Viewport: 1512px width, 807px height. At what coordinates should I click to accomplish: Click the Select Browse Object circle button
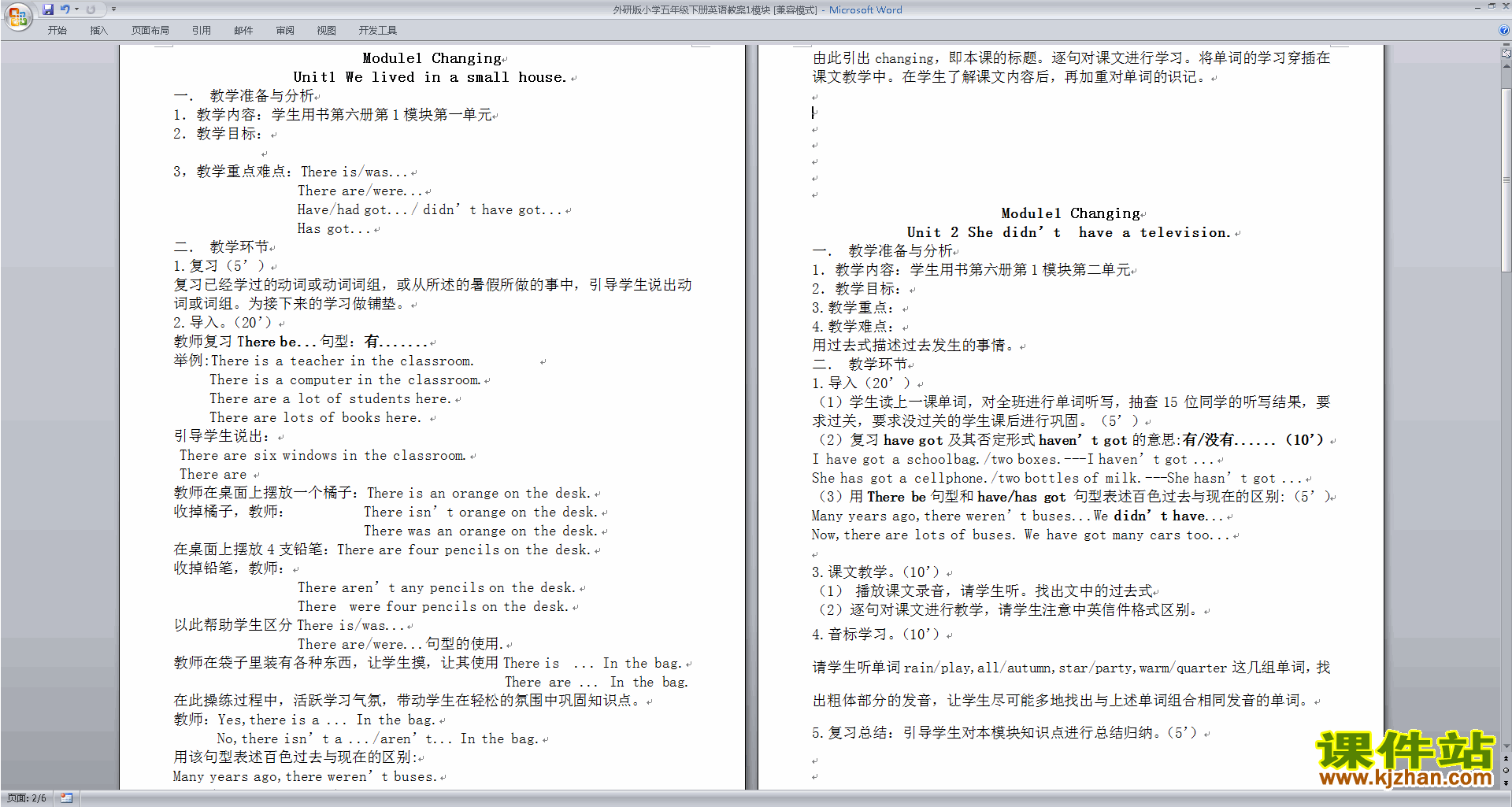click(x=1506, y=771)
